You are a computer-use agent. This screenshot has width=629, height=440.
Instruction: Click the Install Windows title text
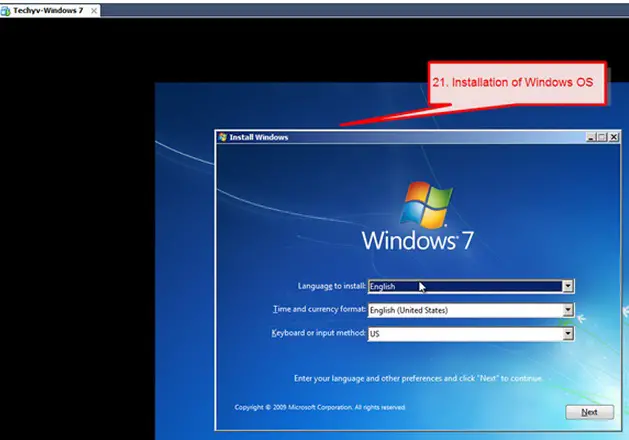coord(259,137)
